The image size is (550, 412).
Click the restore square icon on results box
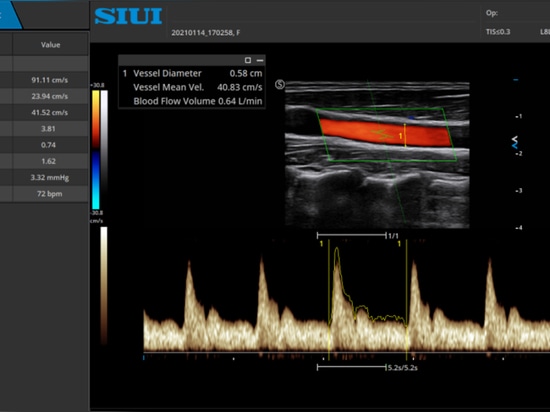click(248, 60)
